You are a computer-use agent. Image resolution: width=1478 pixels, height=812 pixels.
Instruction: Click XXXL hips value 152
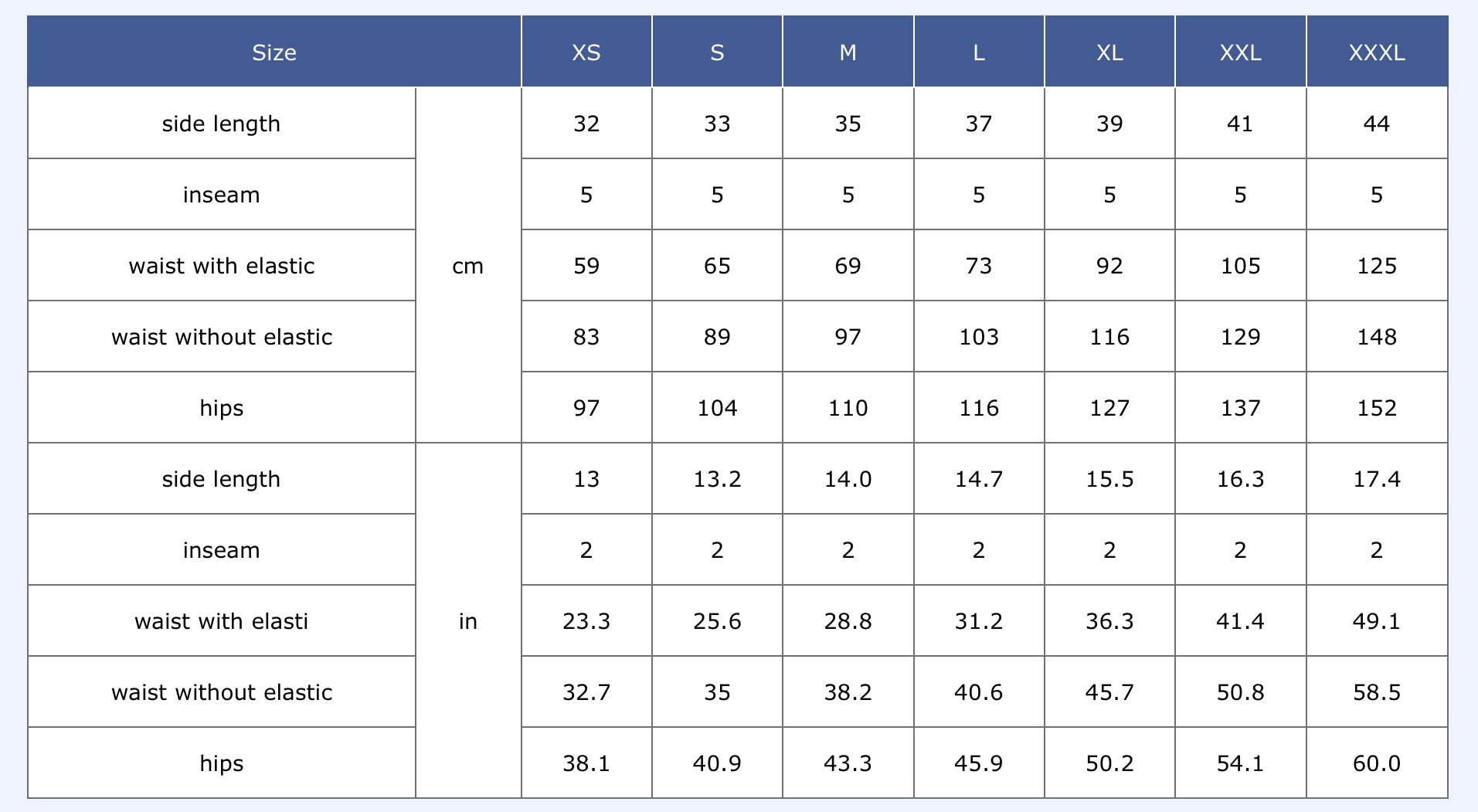coord(1376,408)
